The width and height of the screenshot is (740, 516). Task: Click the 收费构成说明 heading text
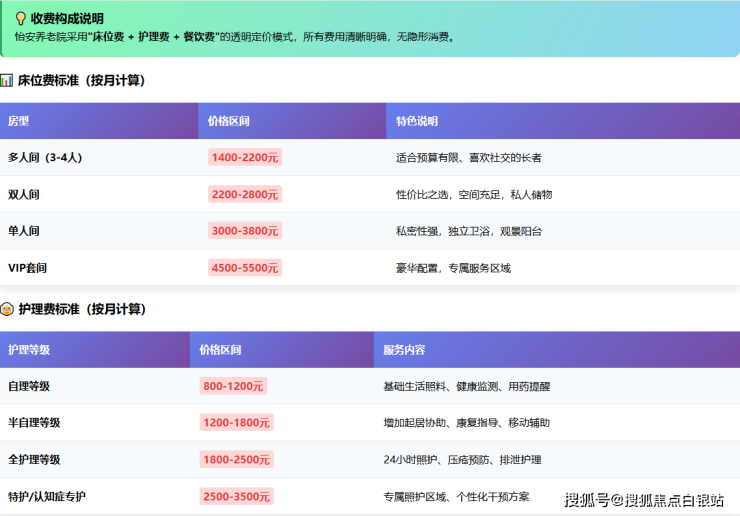(67, 19)
